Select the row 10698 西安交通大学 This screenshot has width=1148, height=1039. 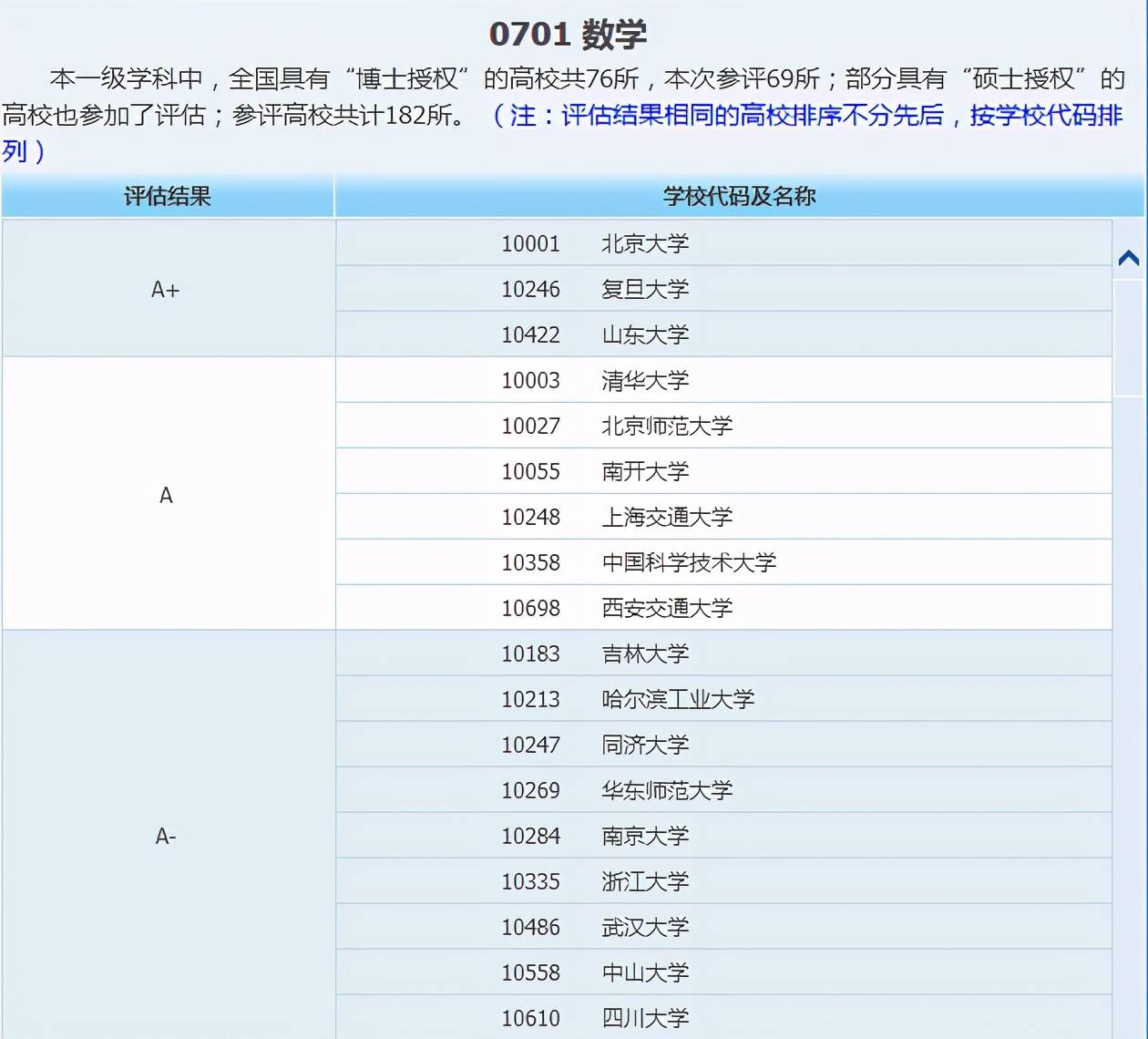(x=724, y=608)
